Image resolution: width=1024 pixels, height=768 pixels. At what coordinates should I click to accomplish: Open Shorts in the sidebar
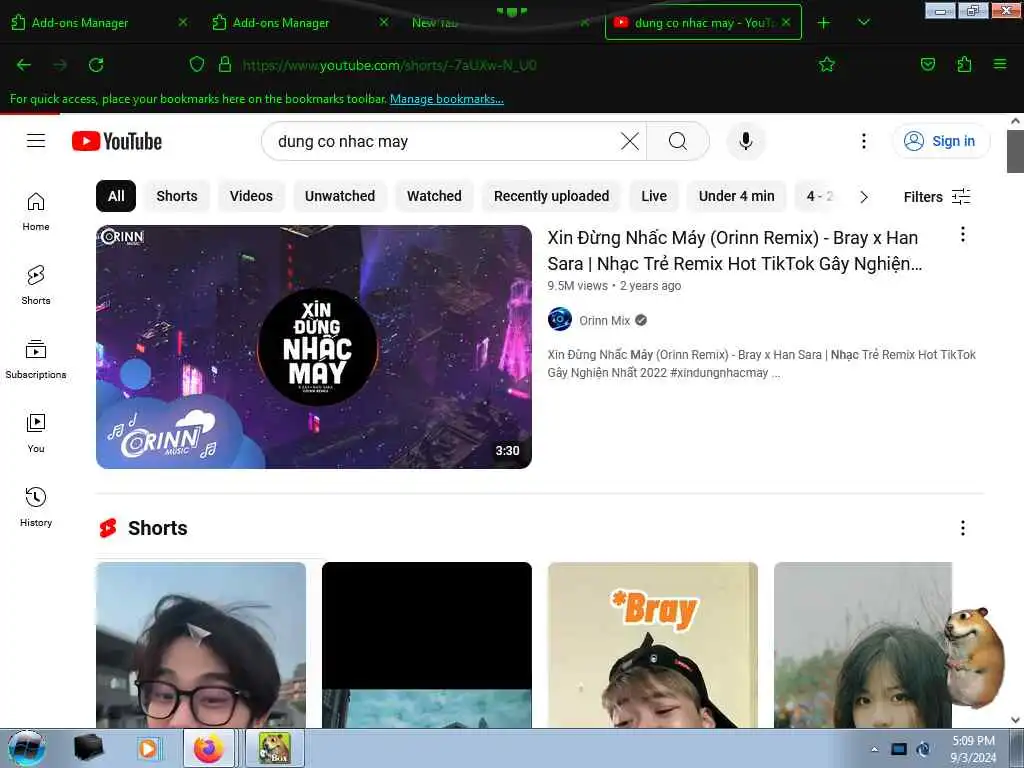pos(36,285)
